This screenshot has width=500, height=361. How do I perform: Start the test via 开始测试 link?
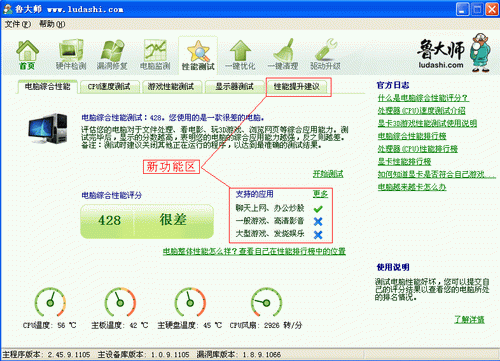[328, 174]
